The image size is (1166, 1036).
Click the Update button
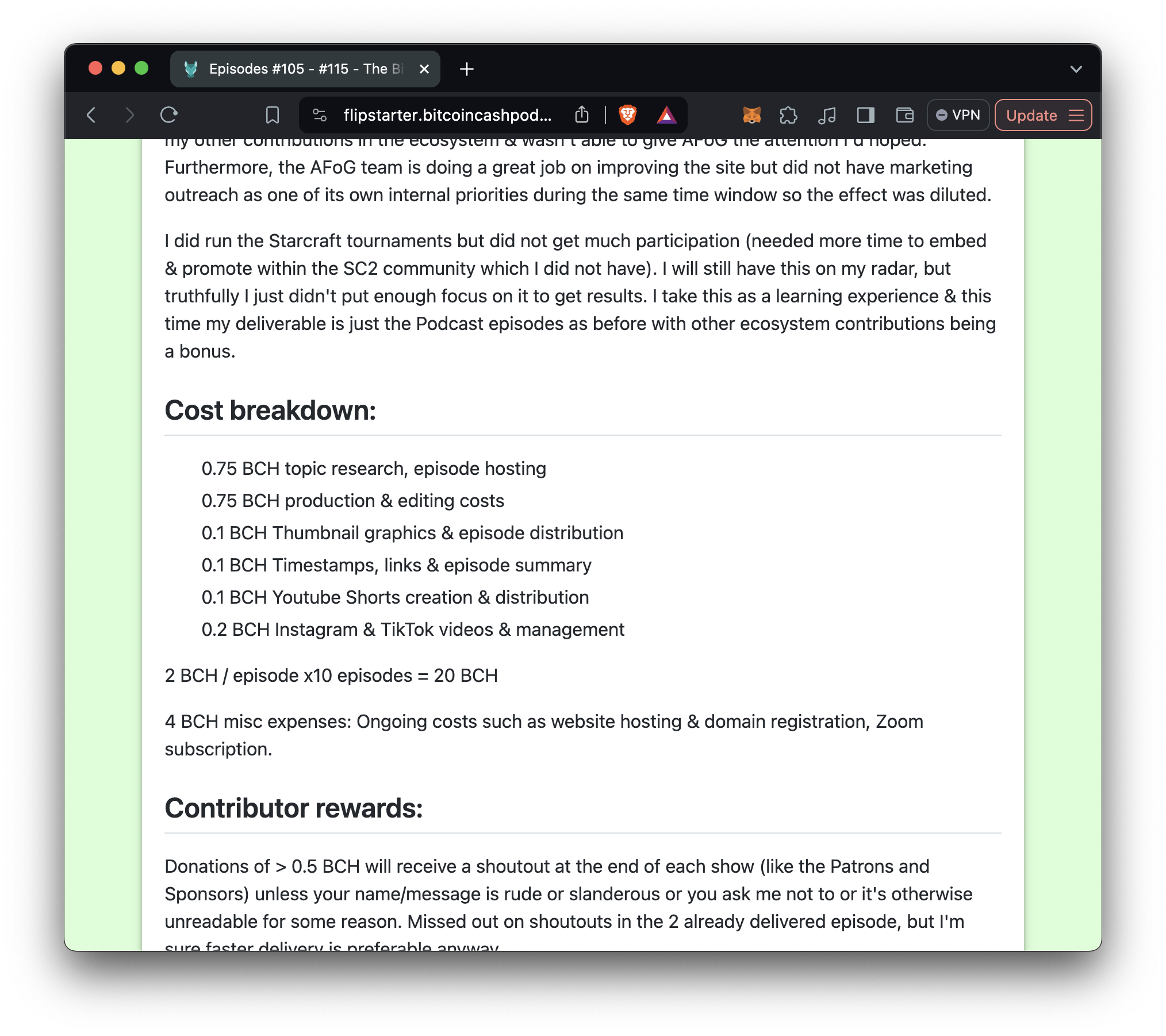[1031, 115]
